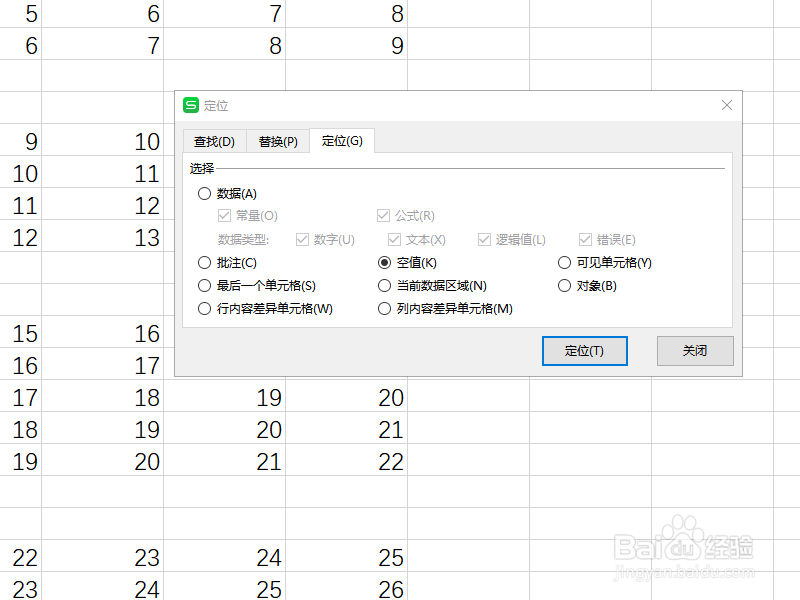Image resolution: width=800 pixels, height=600 pixels.
Task: Click the 定位(T) button
Action: click(585, 351)
